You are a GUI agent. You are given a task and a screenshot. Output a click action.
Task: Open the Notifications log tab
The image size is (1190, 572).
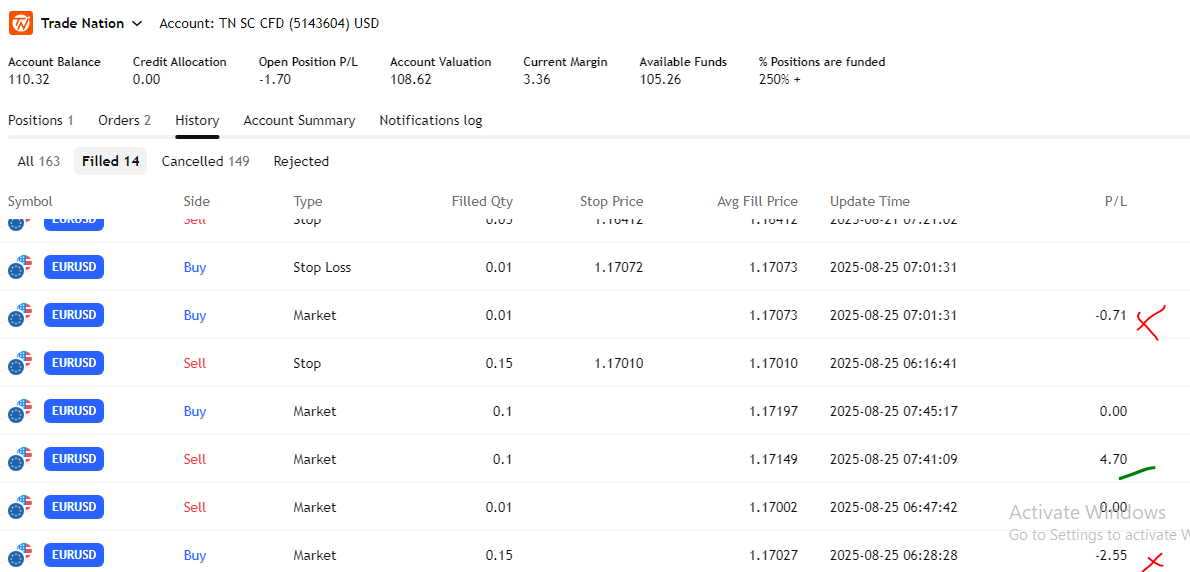[430, 120]
